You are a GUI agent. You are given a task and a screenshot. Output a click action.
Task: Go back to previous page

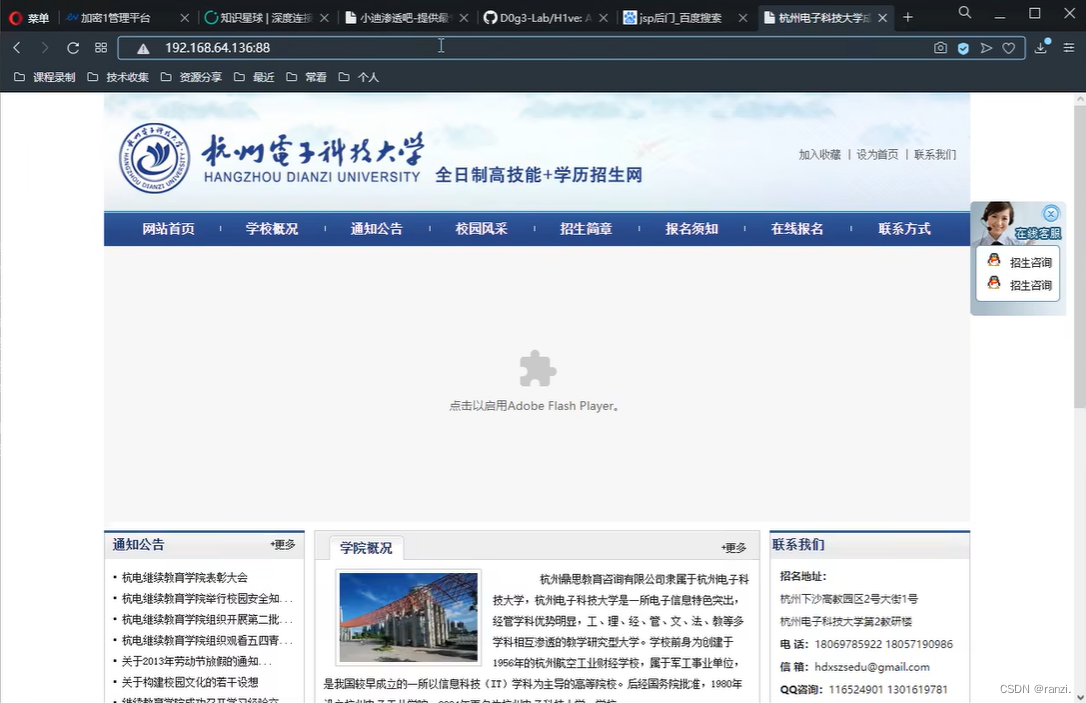pos(17,48)
